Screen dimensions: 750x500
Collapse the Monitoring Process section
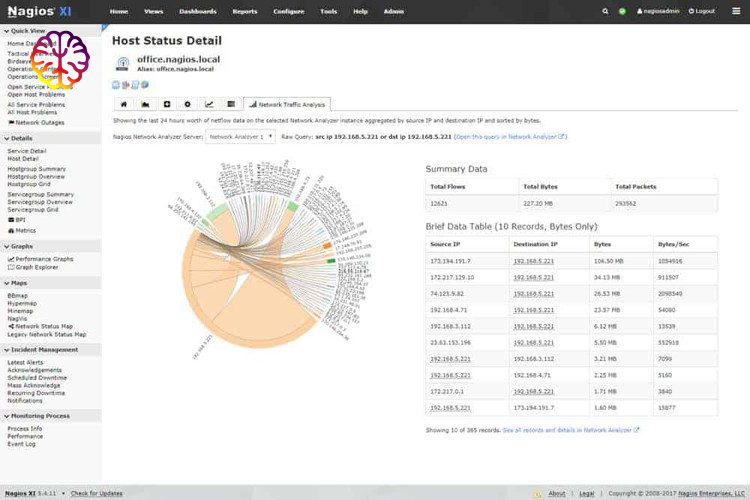36,416
